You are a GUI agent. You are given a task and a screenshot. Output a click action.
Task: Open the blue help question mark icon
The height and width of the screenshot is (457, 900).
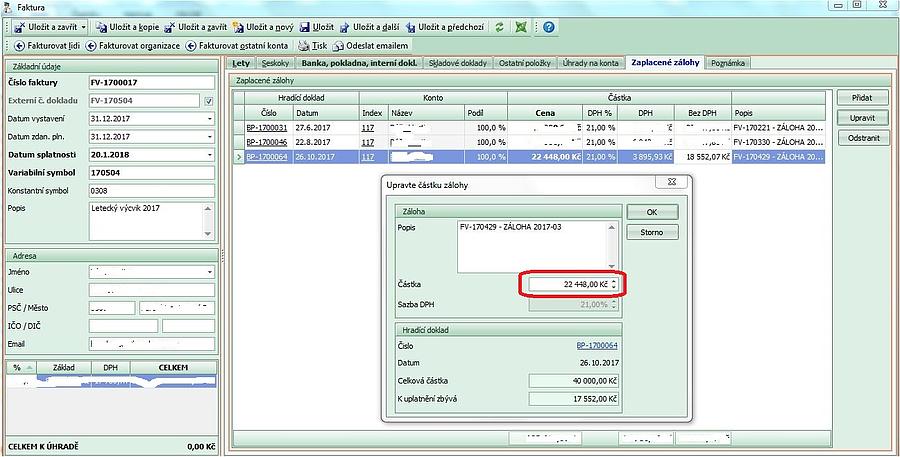(549, 27)
